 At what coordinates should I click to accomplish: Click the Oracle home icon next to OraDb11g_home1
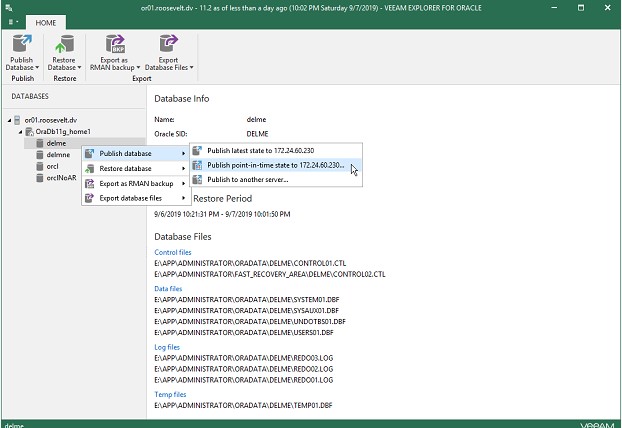[29, 132]
